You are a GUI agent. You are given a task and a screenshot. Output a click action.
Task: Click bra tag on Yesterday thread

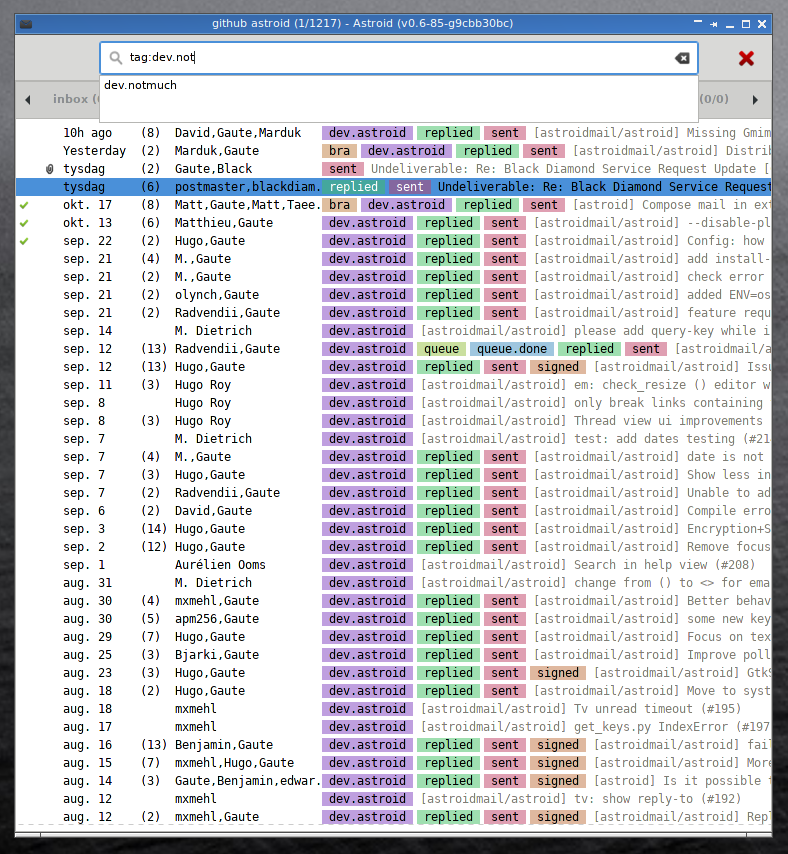[x=339, y=151]
